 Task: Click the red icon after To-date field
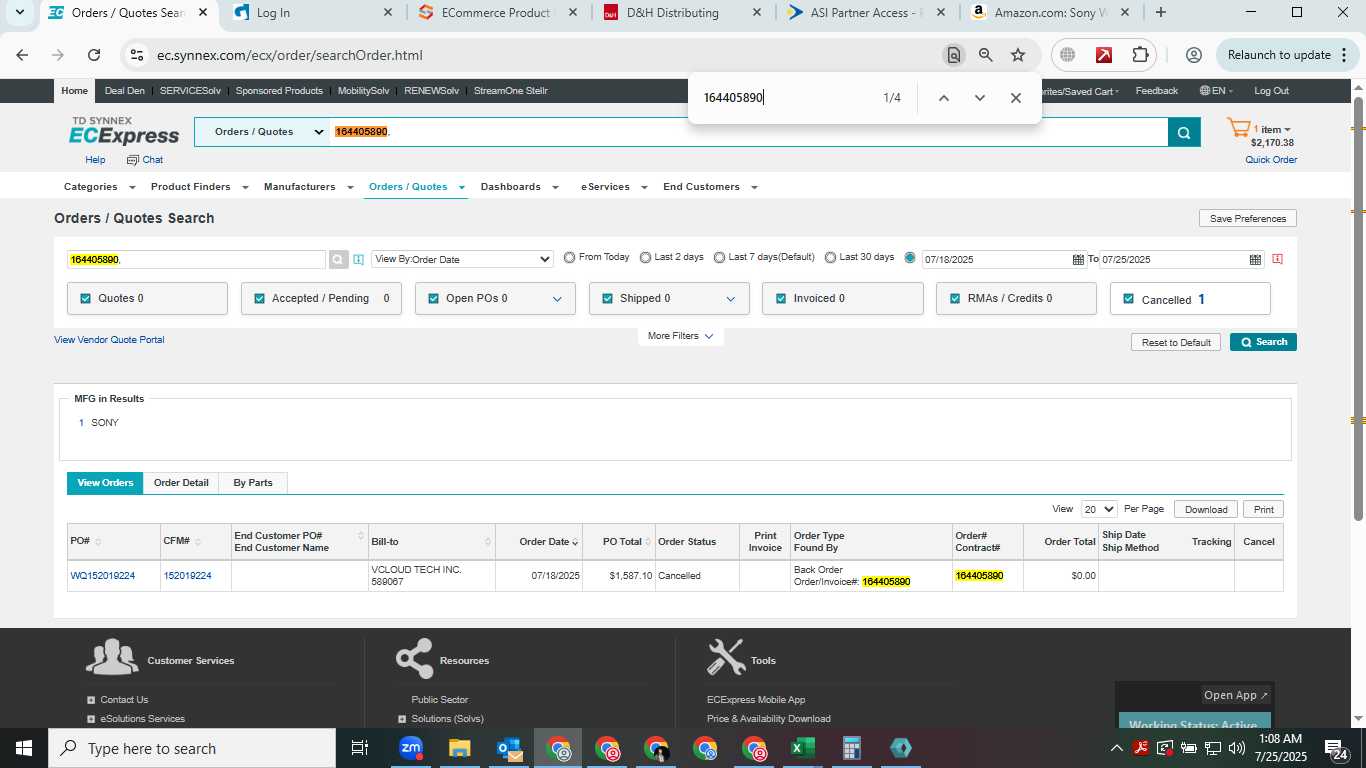point(1278,259)
